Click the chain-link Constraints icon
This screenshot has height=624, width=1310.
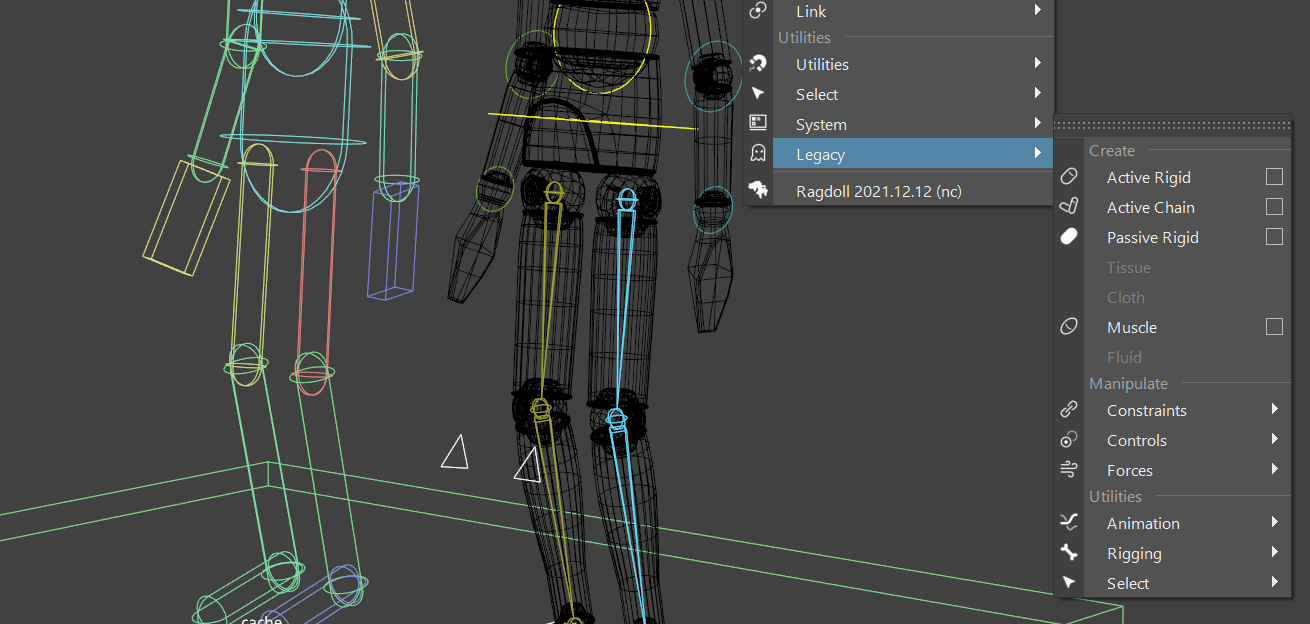click(x=1069, y=410)
